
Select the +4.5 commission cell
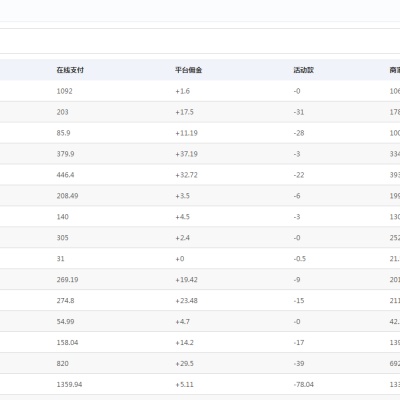183,217
